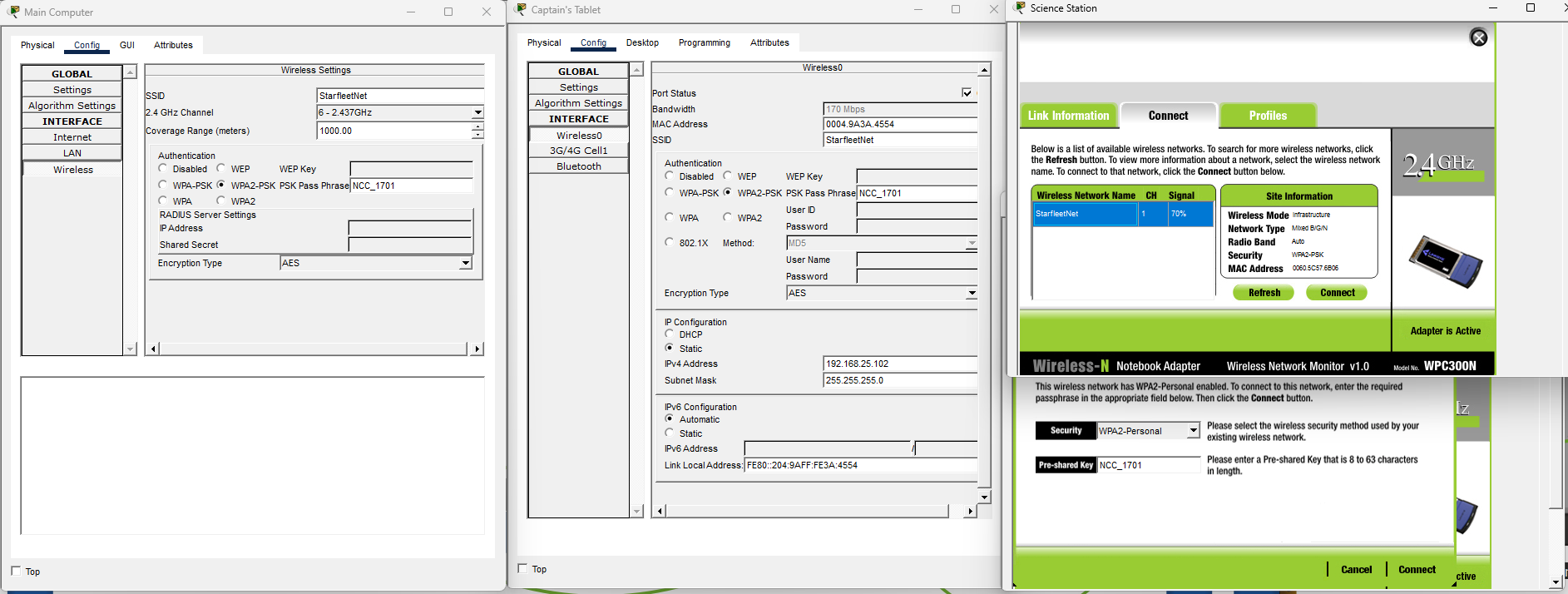The height and width of the screenshot is (594, 1568).
Task: Click the SSID field on Main Computer
Action: click(400, 96)
